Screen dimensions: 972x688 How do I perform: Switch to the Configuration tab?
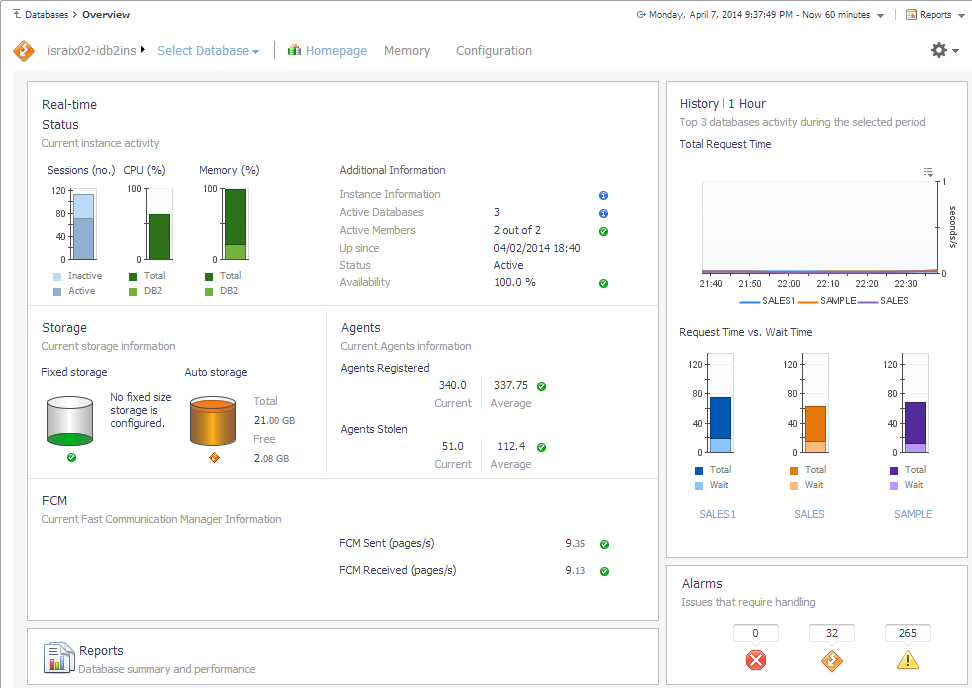click(494, 51)
